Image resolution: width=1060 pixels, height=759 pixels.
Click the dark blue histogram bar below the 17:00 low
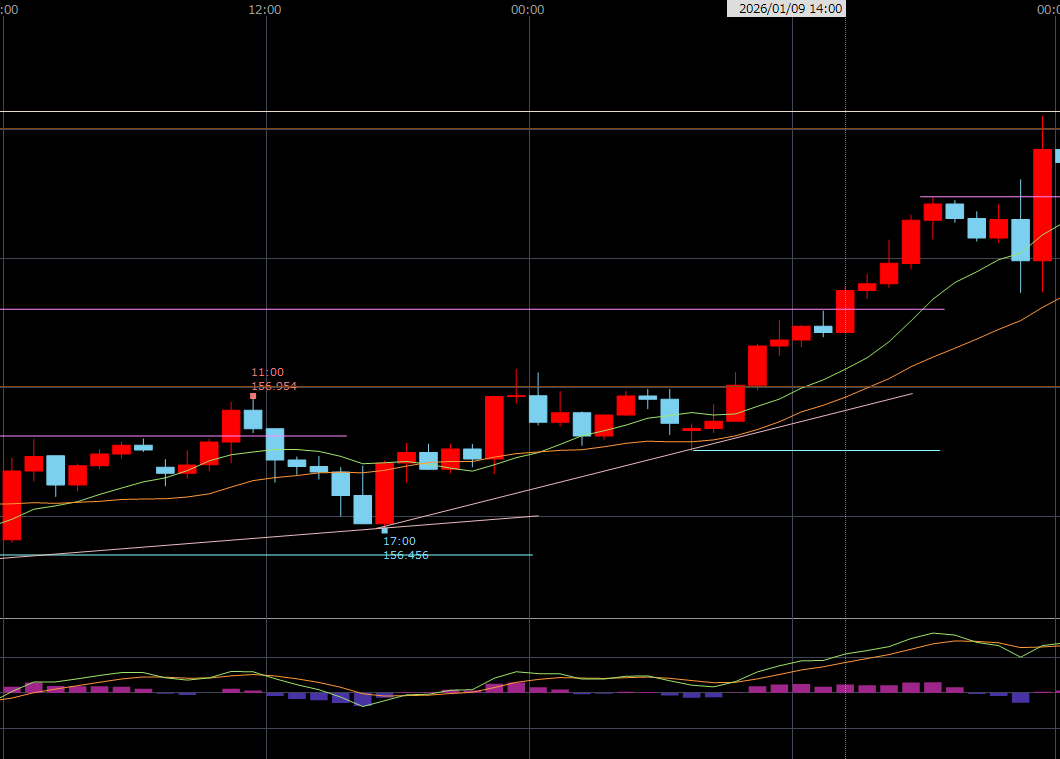[362, 698]
